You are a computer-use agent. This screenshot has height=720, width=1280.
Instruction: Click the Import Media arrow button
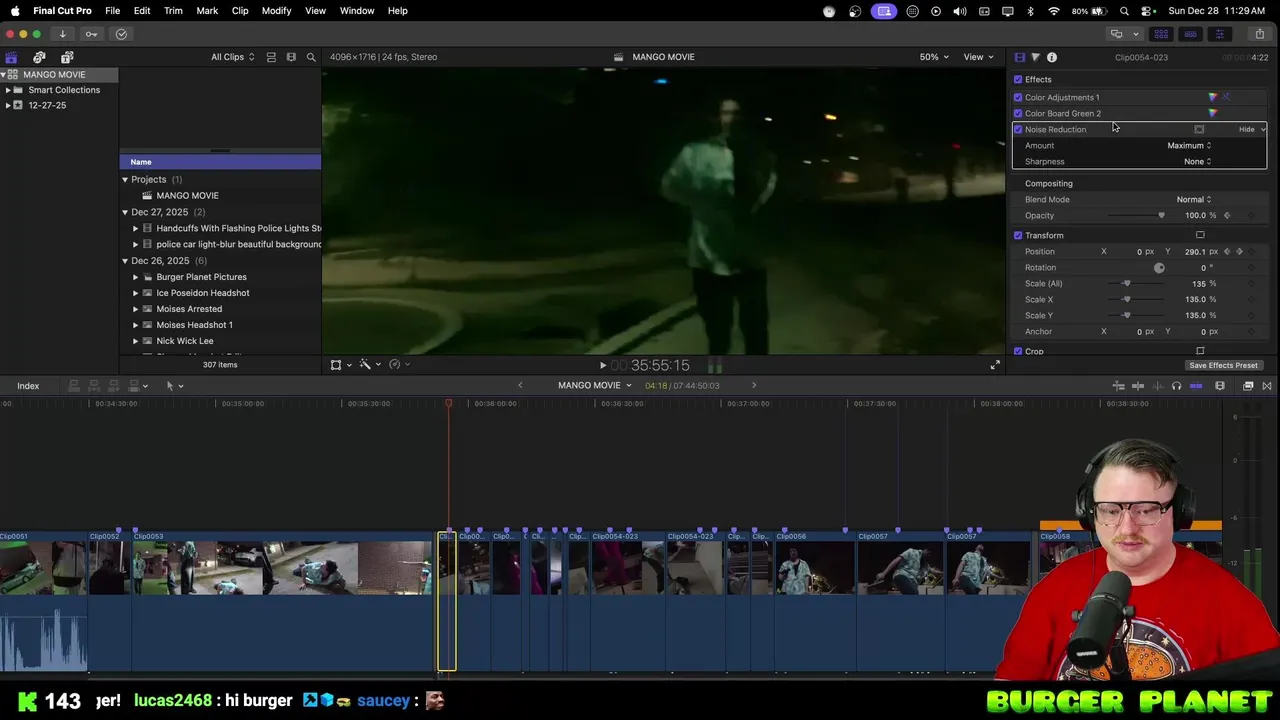[x=62, y=34]
